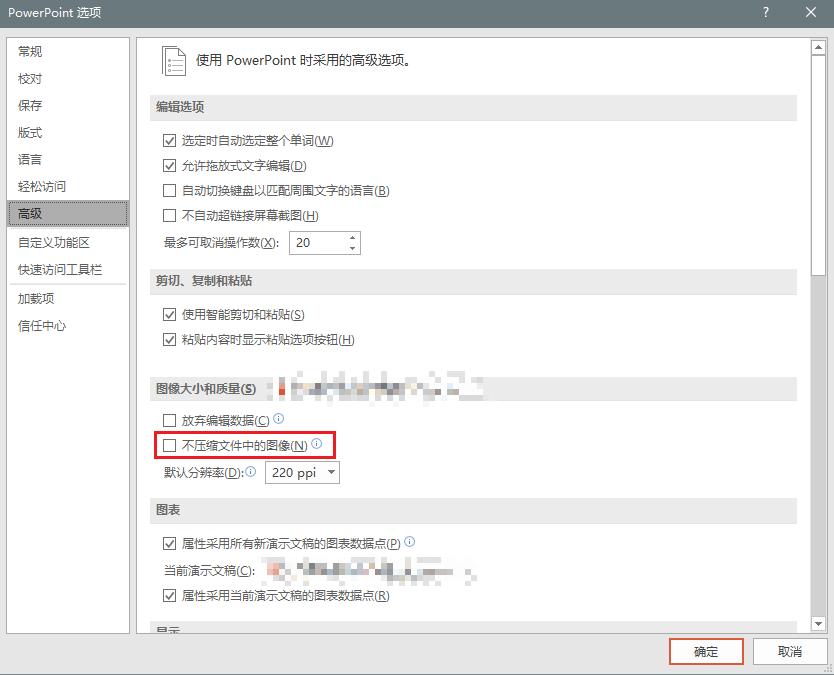The image size is (834, 675).
Task: Open the 默认分辨率 resolution dropdown
Action: pyautogui.click(x=331, y=471)
